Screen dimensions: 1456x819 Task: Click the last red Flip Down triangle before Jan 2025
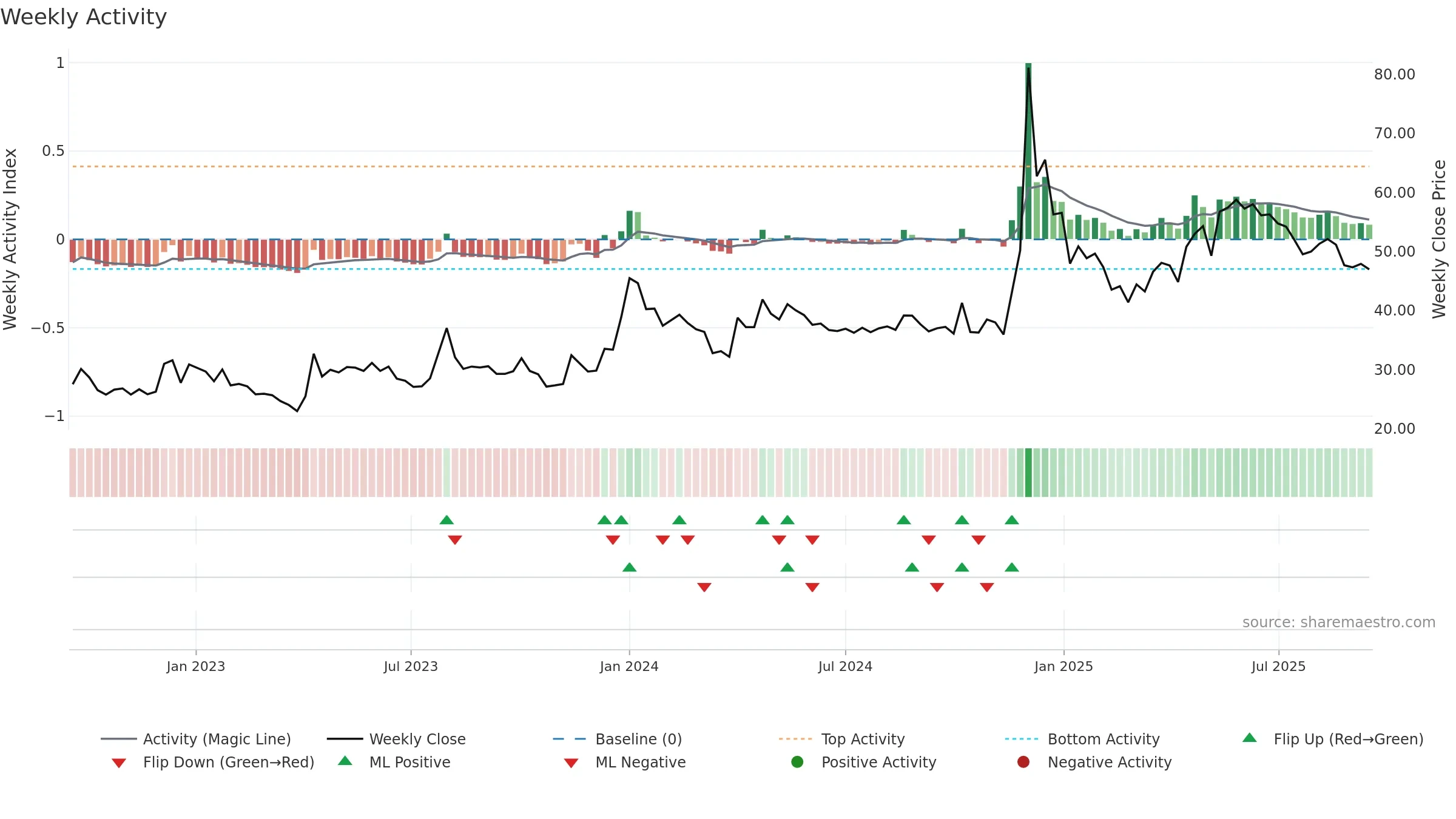[x=979, y=540]
